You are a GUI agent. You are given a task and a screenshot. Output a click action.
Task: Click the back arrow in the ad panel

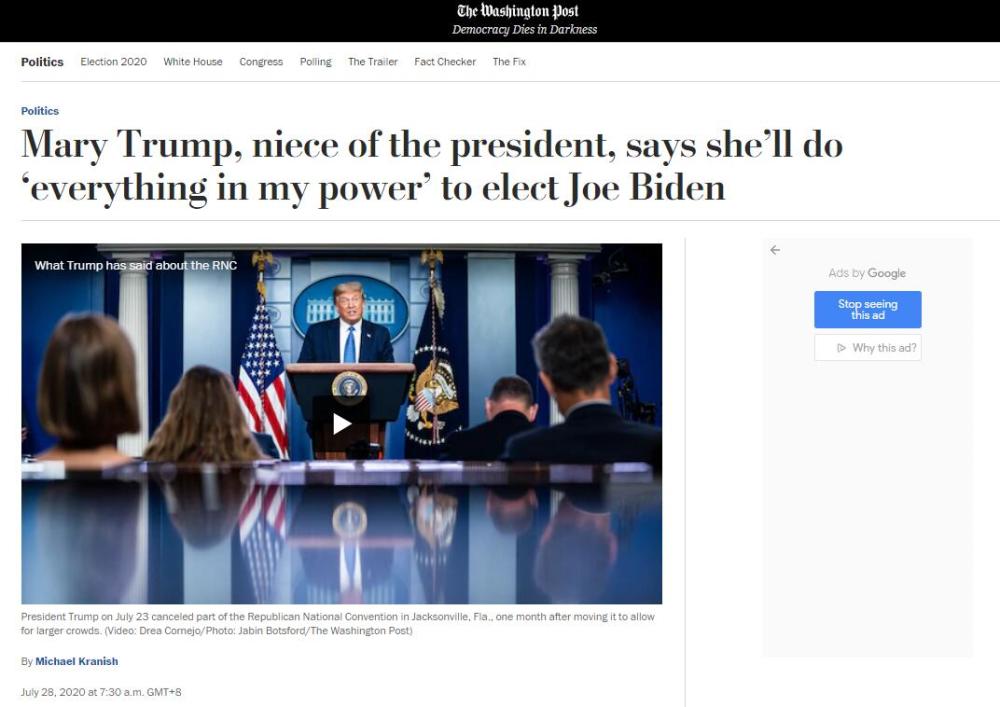(x=775, y=250)
